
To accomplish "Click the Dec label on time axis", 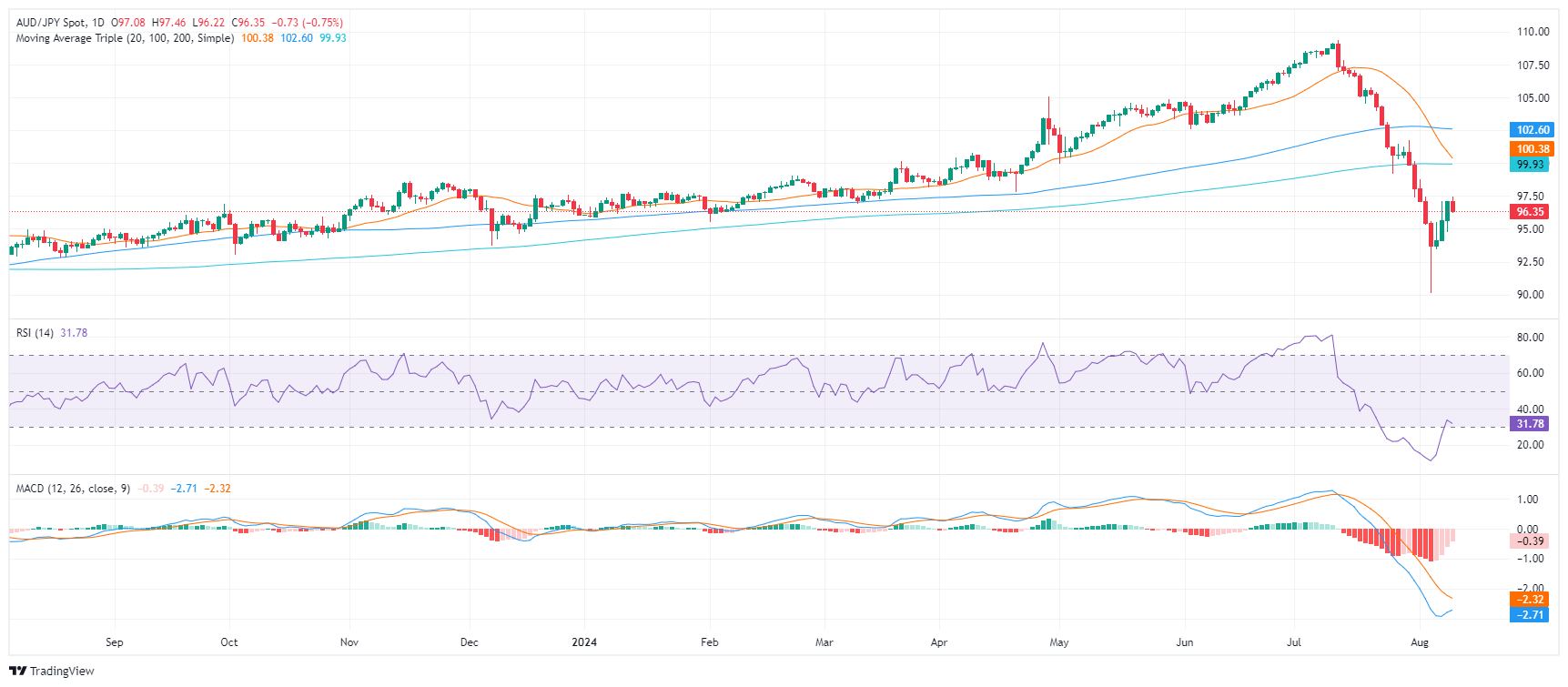I will tap(470, 642).
